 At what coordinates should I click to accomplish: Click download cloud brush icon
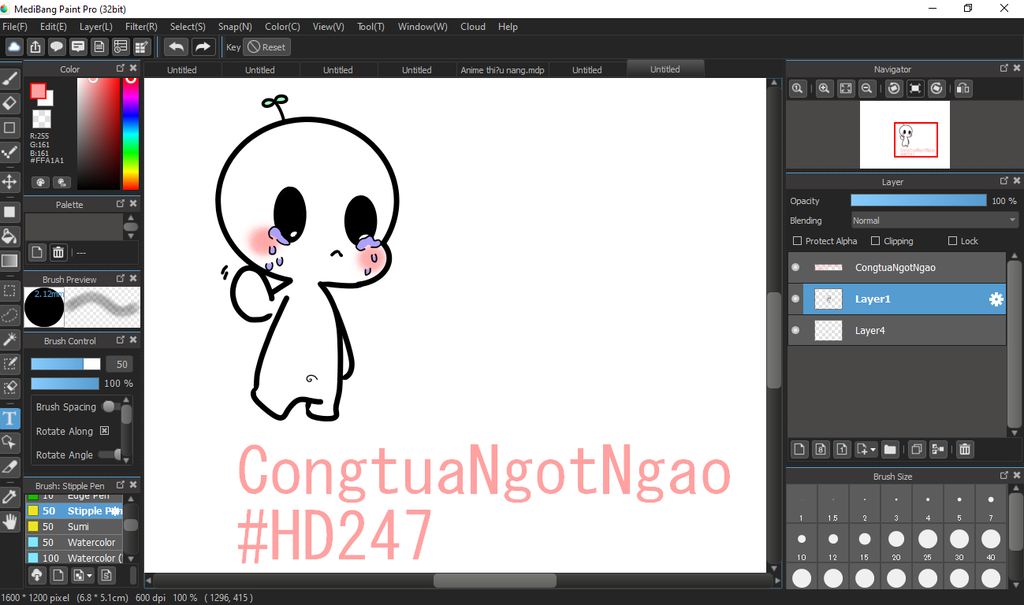37,575
